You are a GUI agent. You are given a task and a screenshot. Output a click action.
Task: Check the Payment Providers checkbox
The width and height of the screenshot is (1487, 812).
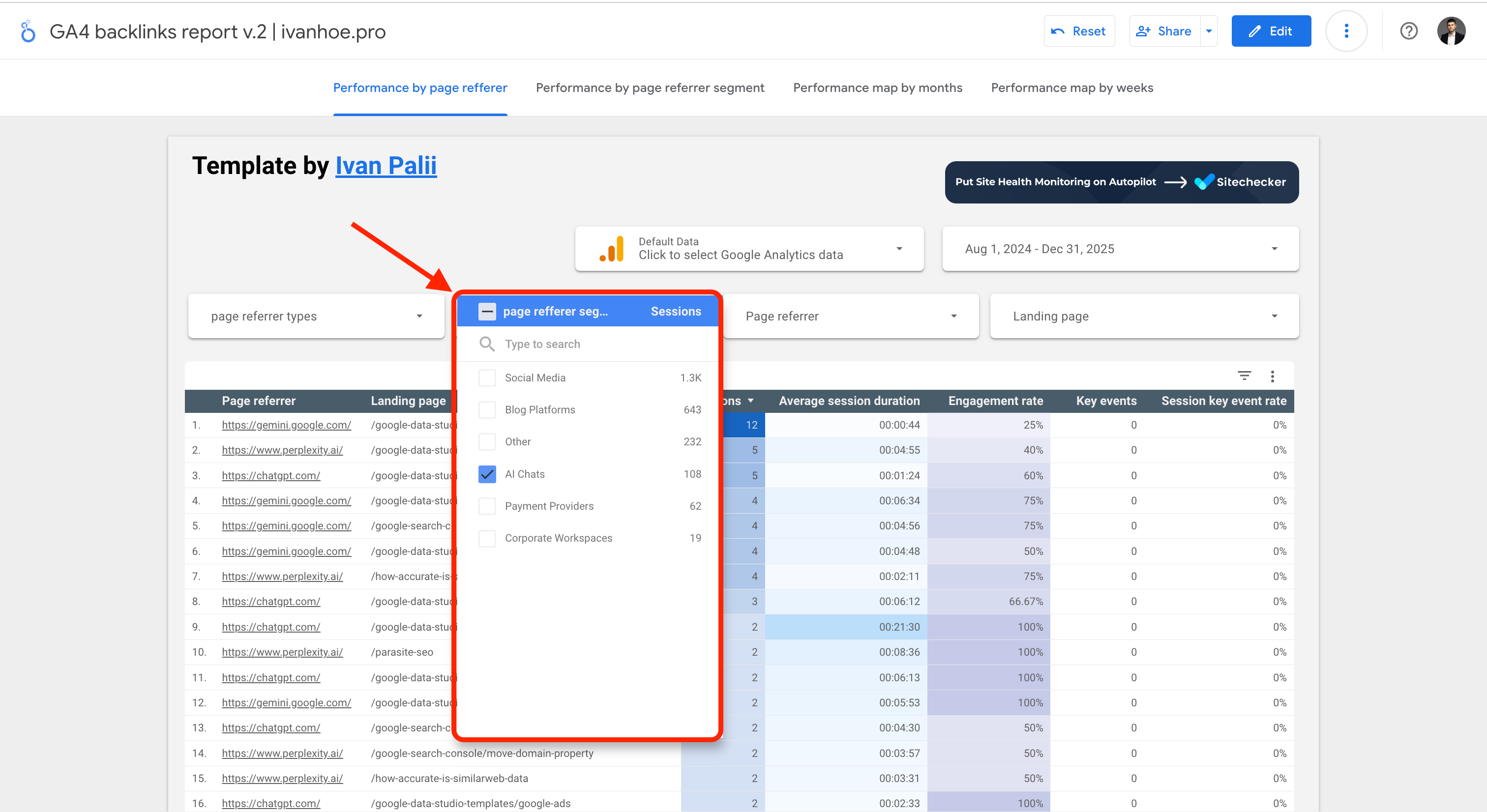(x=487, y=506)
